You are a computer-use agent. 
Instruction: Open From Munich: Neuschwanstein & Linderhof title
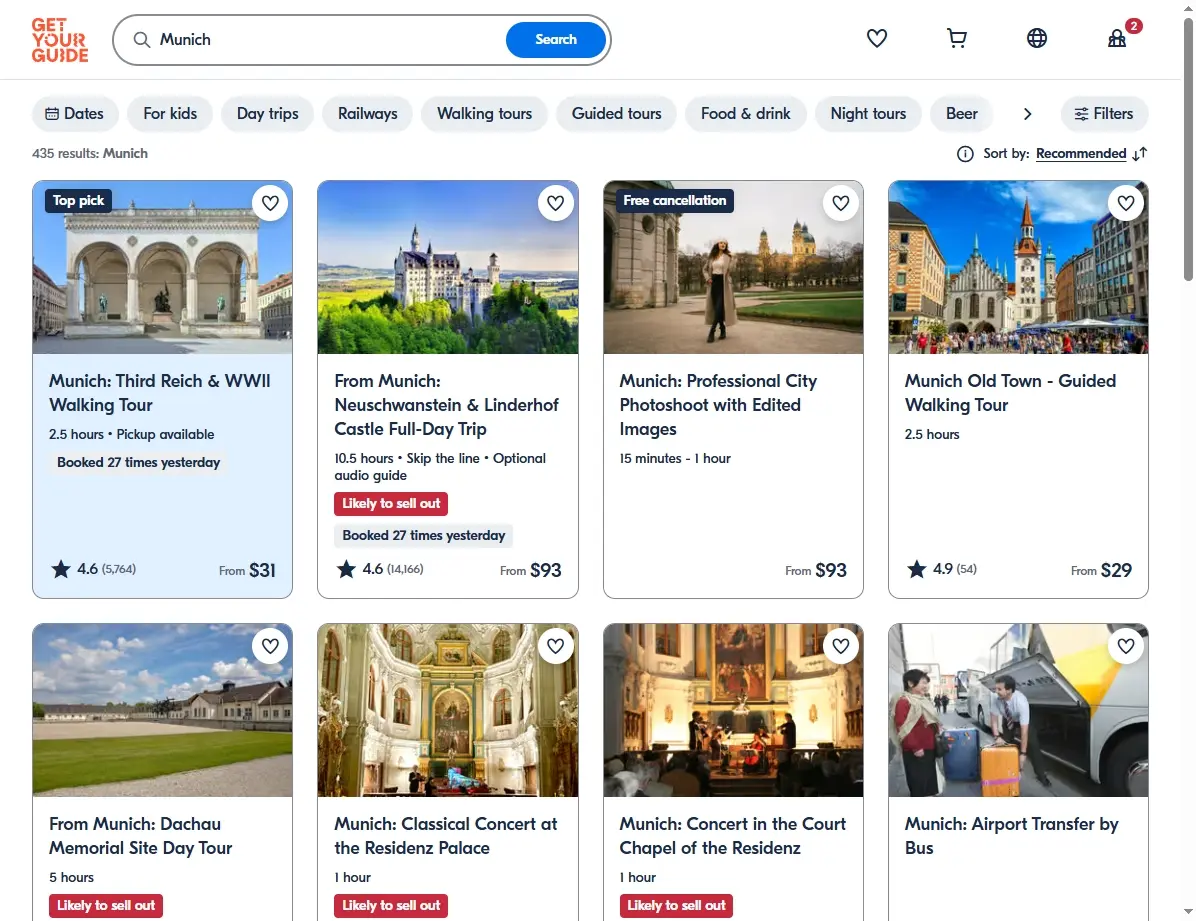click(x=446, y=404)
